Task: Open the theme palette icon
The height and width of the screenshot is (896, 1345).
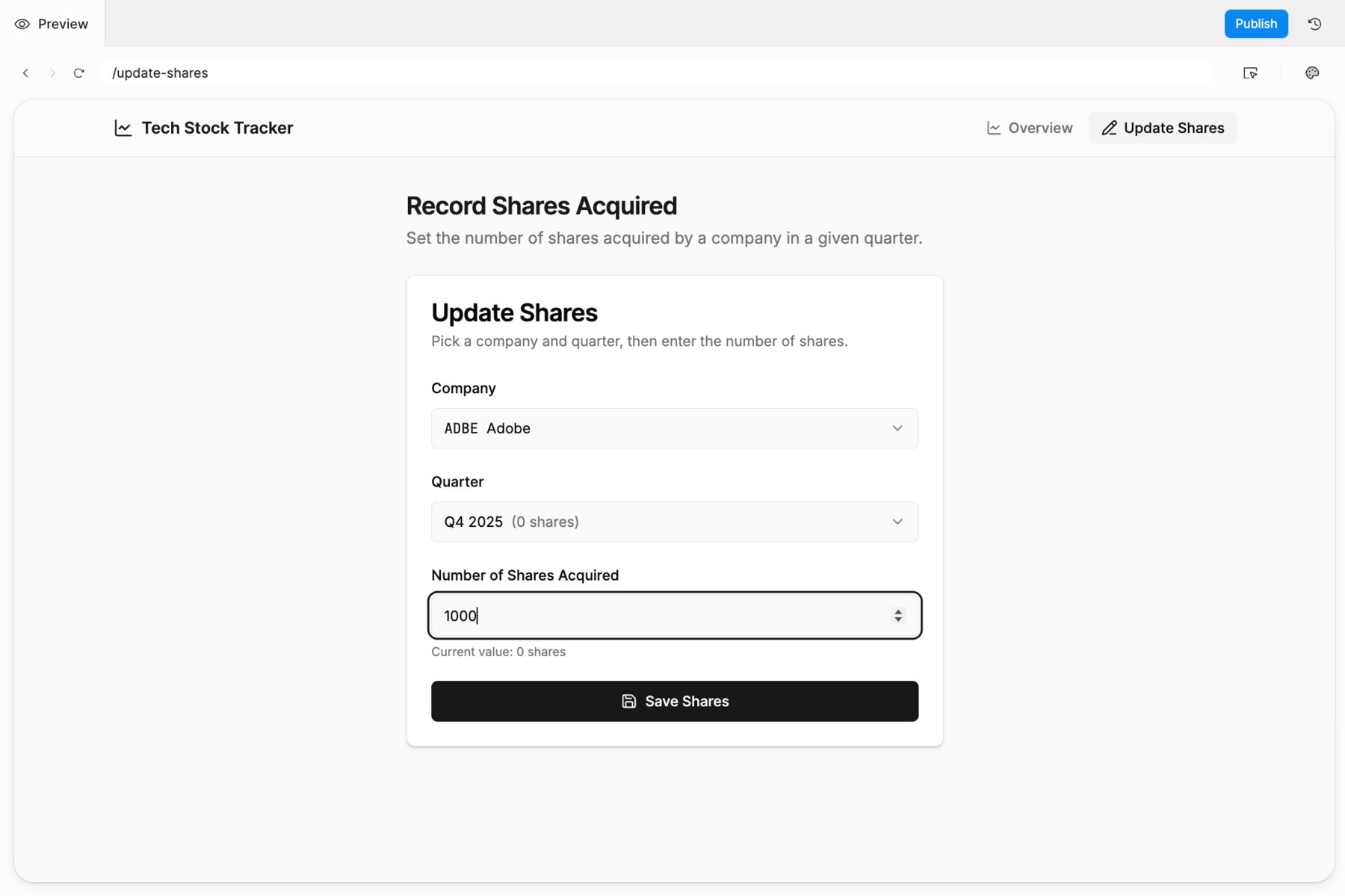Action: click(x=1312, y=73)
